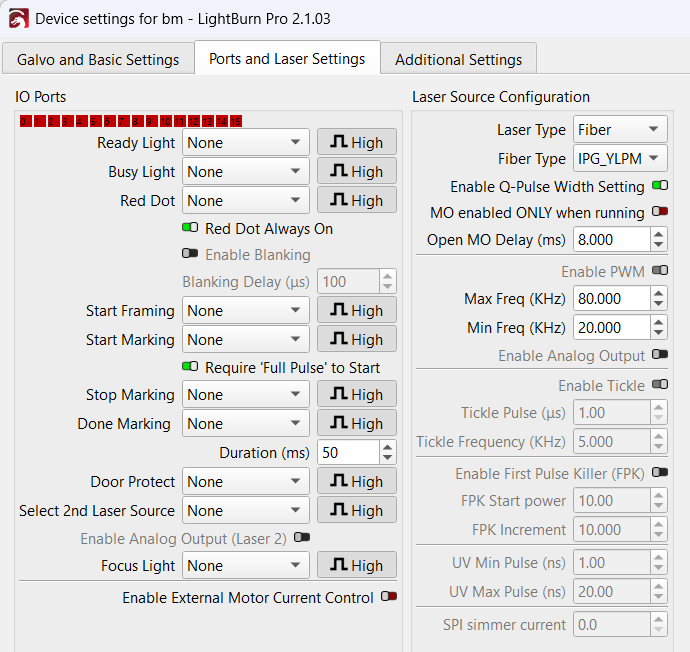690x652 pixels.
Task: Open Start Framing port dropdown
Action: [x=246, y=310]
